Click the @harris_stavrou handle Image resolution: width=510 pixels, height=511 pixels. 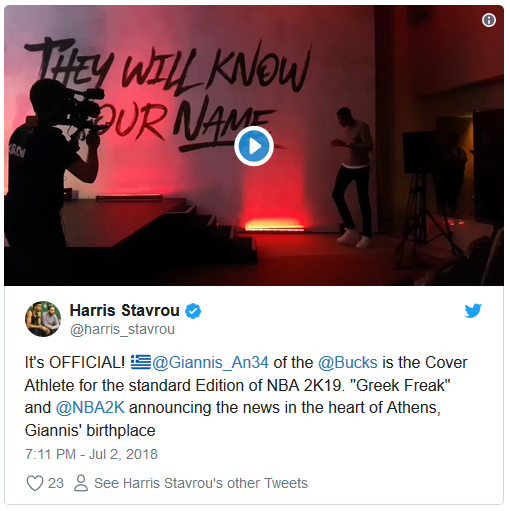click(122, 329)
